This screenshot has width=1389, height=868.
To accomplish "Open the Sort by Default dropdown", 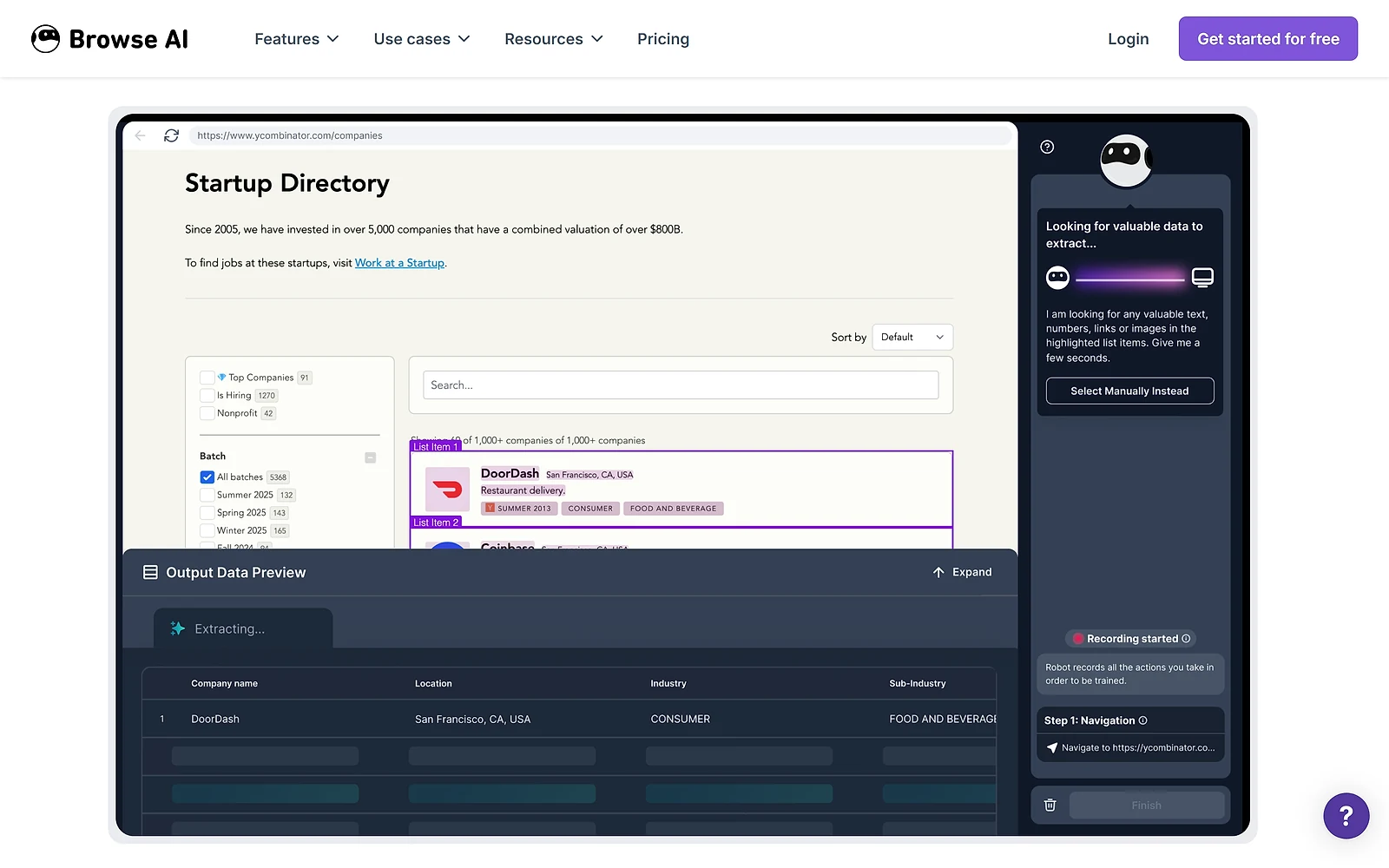I will pos(912,337).
